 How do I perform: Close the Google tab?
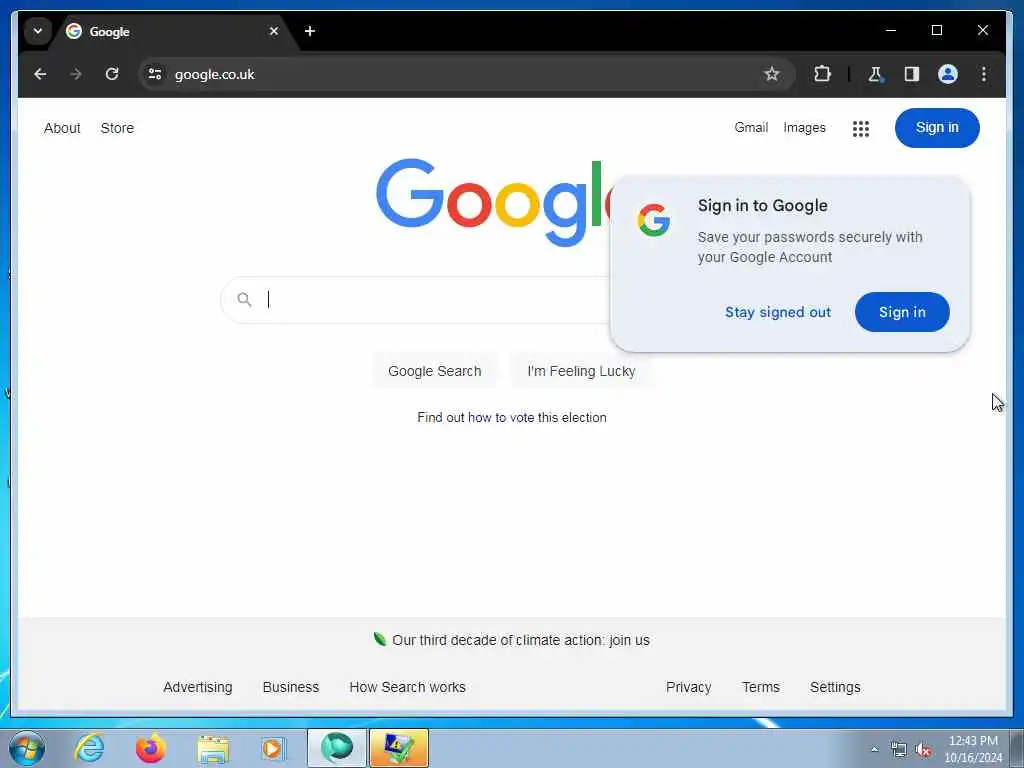tap(274, 31)
